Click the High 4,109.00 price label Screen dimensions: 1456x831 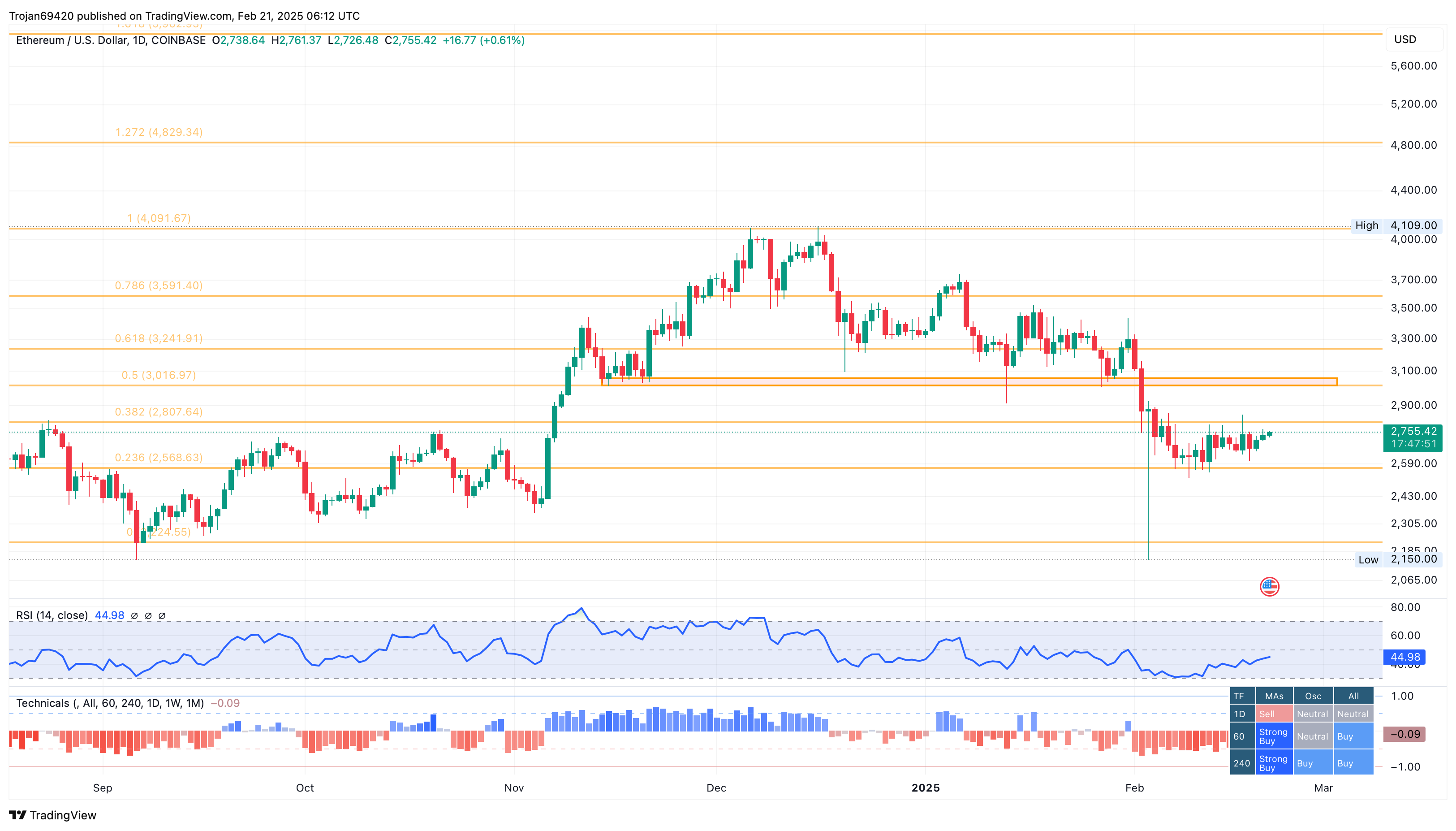click(x=1397, y=225)
